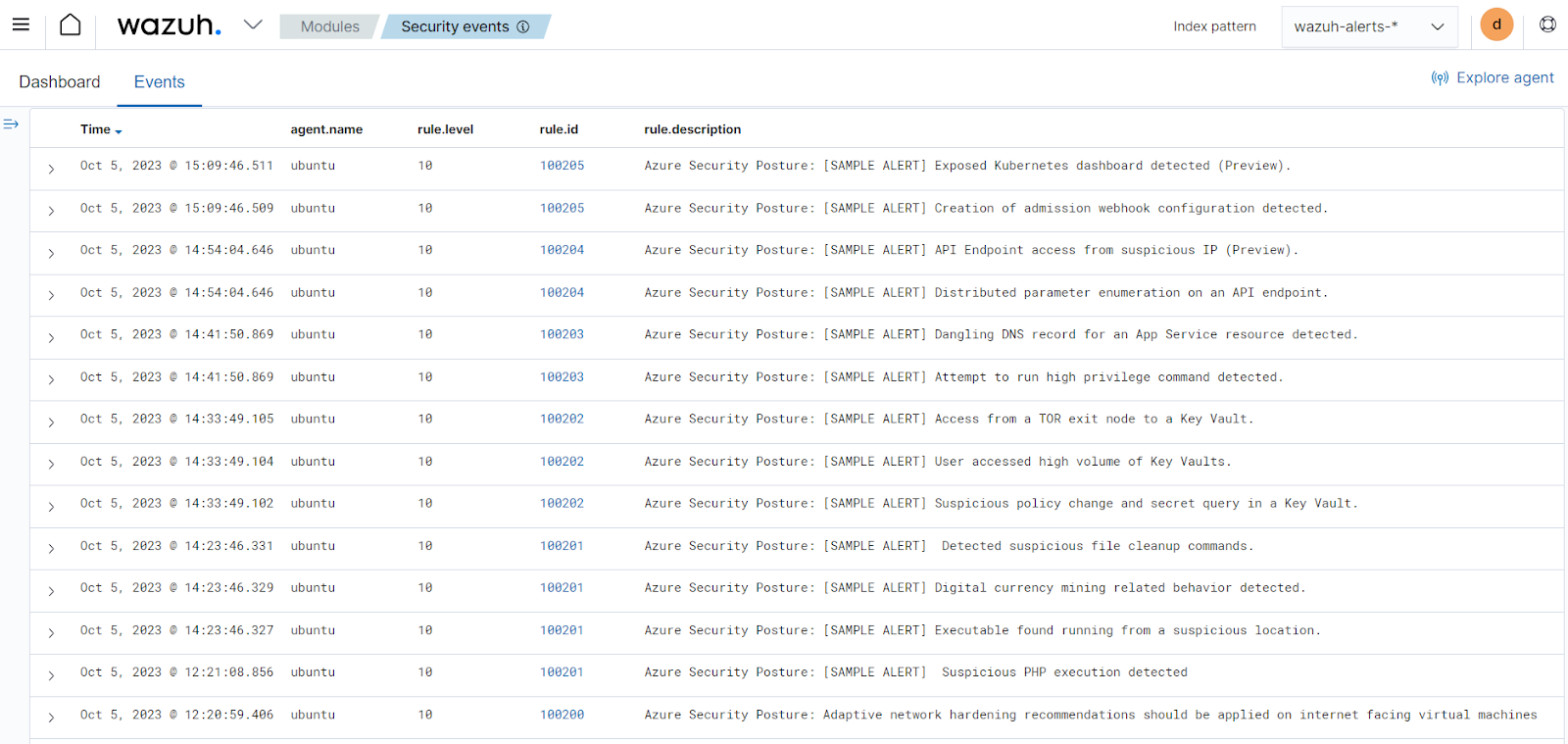This screenshot has width=1568, height=744.
Task: Select timestamp Oct 5, 2023 @ 14:33:49.104
Action: 176,461
